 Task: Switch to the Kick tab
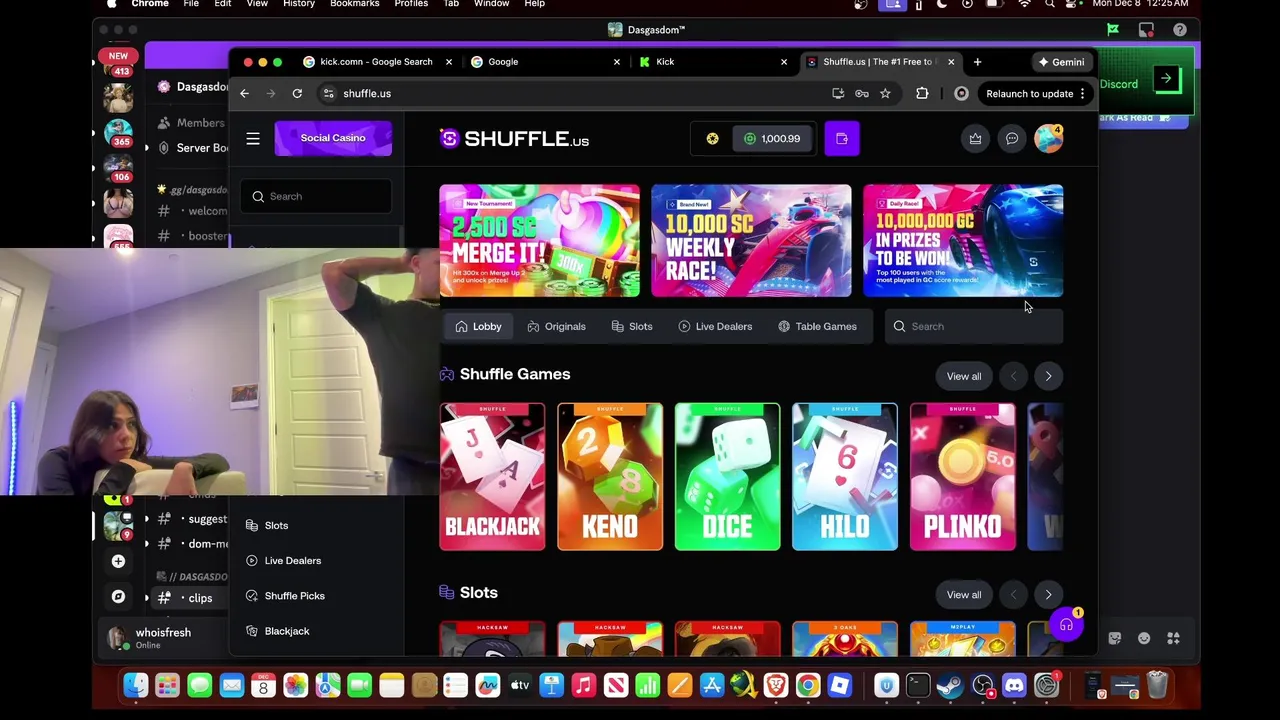(714, 62)
